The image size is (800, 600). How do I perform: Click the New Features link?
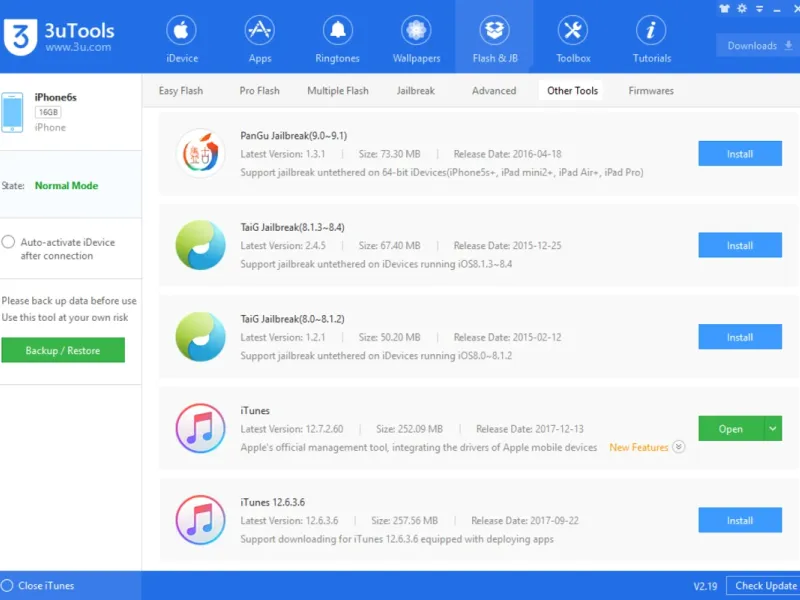click(639, 447)
